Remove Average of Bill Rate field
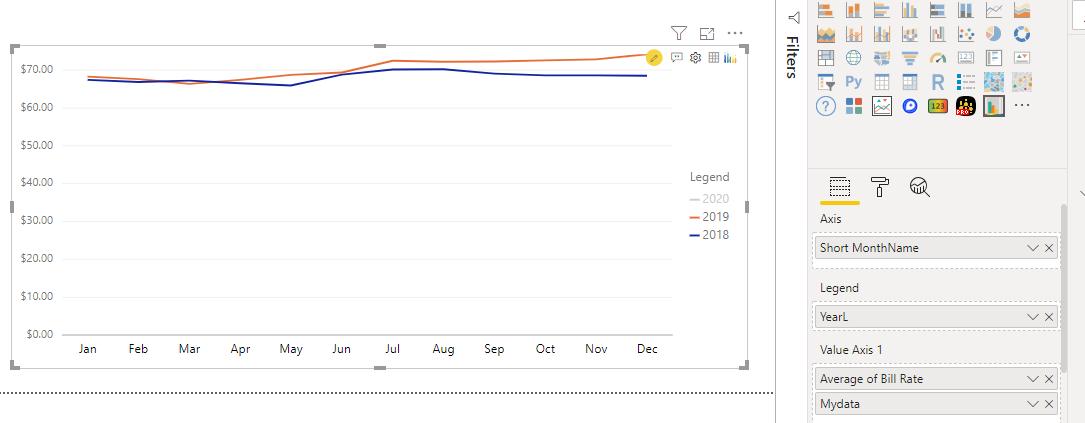 pos(1049,379)
